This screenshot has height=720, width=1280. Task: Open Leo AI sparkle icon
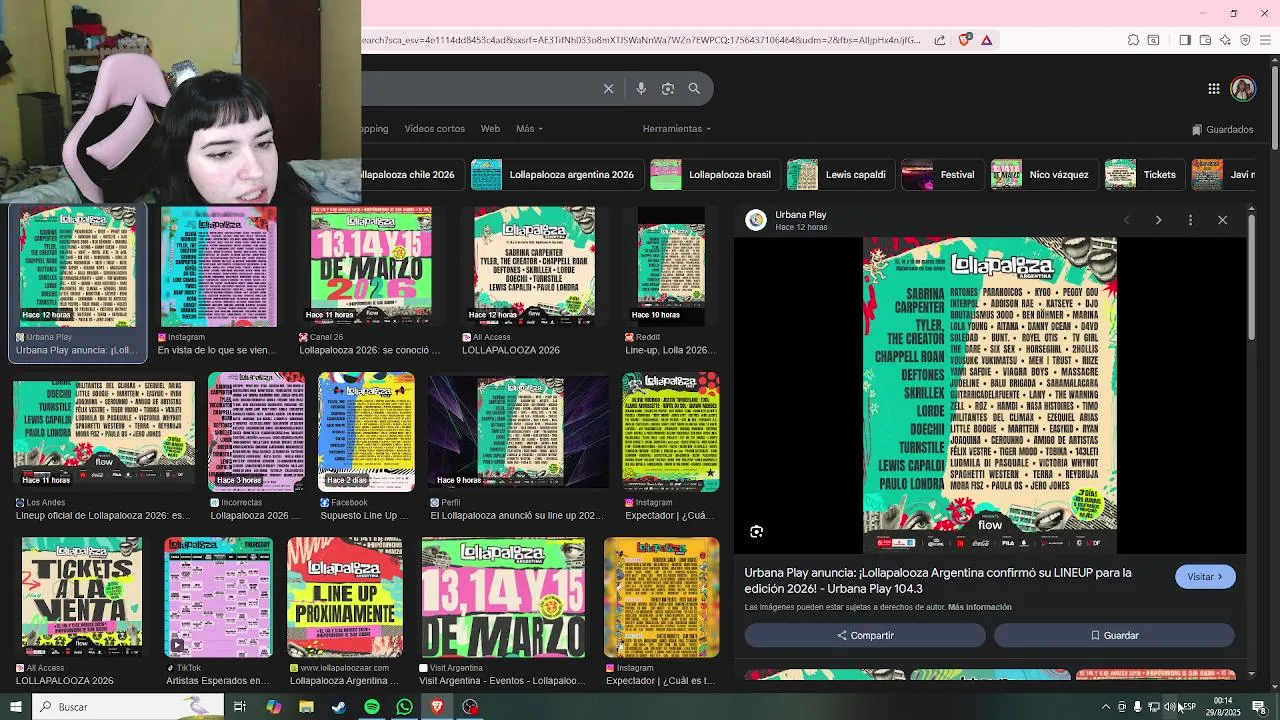coord(1225,40)
